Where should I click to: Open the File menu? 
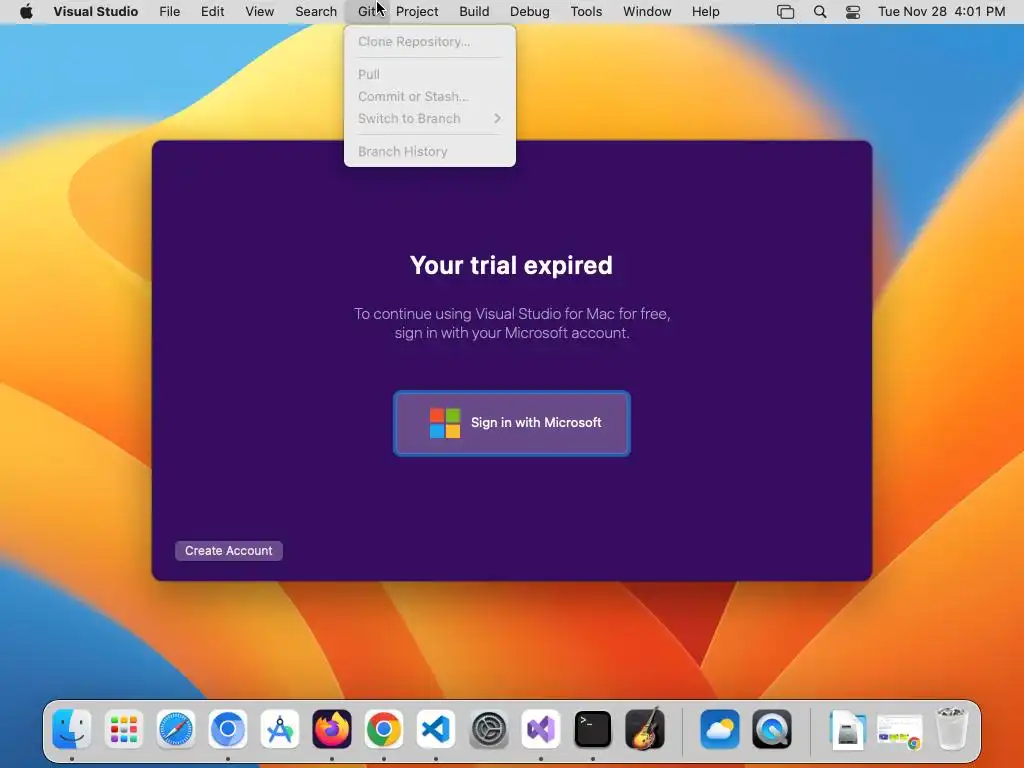click(x=170, y=11)
